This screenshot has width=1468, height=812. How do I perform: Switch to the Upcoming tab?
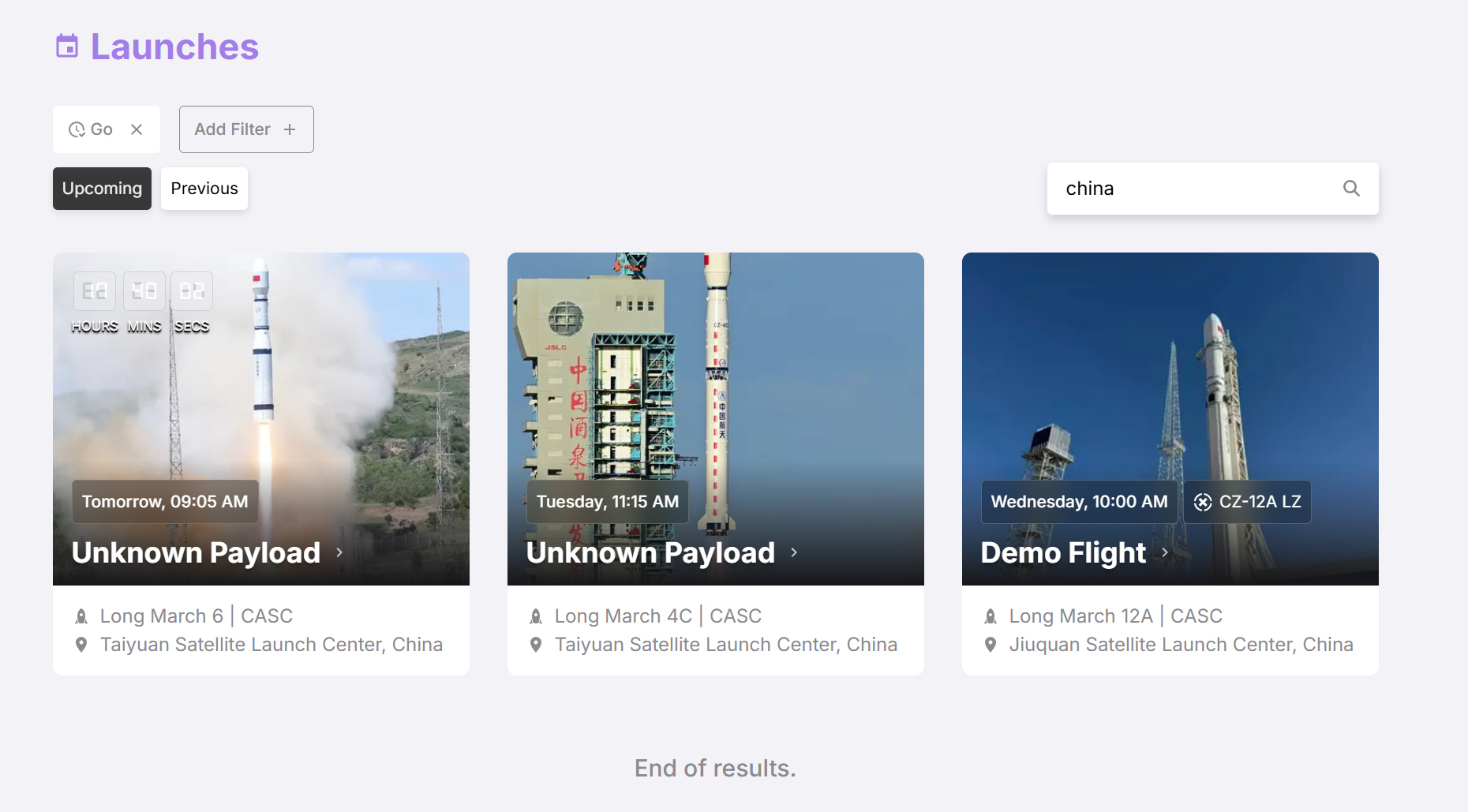tap(102, 189)
